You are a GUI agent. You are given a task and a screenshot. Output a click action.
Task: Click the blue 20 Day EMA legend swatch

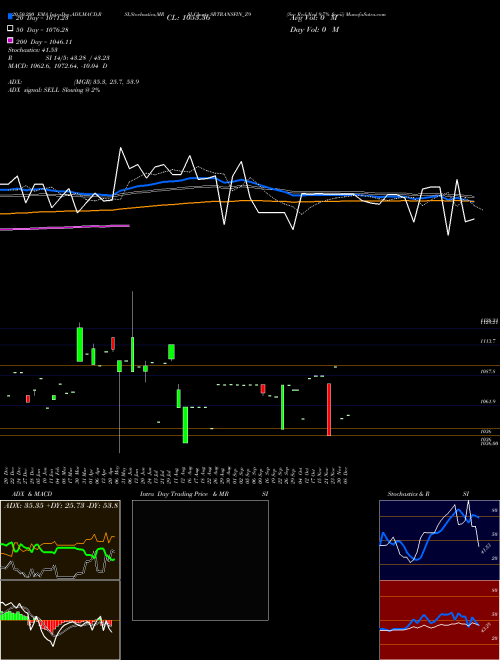click(10, 17)
